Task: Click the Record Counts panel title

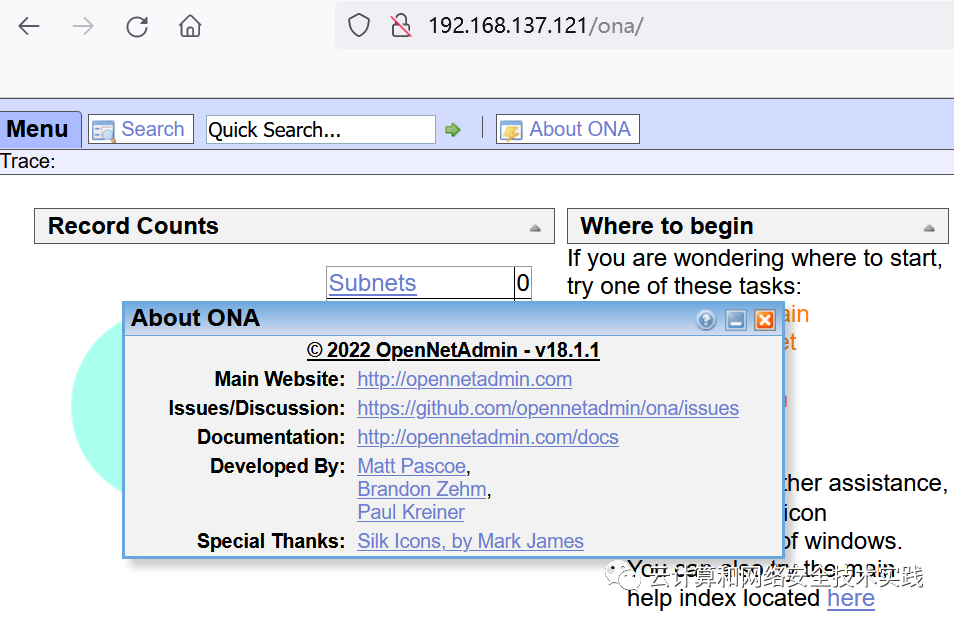Action: pyautogui.click(x=133, y=226)
